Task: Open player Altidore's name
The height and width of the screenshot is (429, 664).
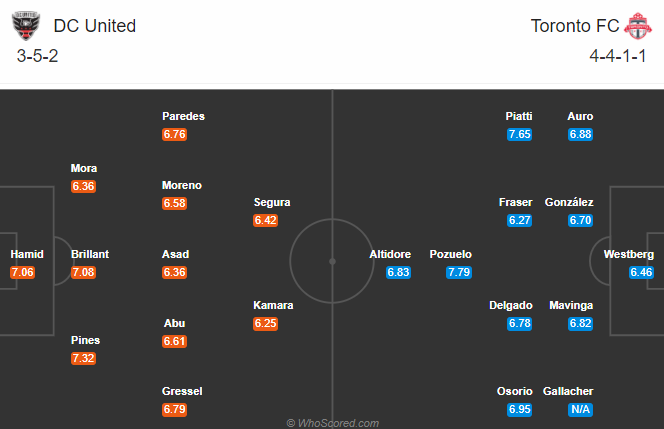Action: [390, 254]
